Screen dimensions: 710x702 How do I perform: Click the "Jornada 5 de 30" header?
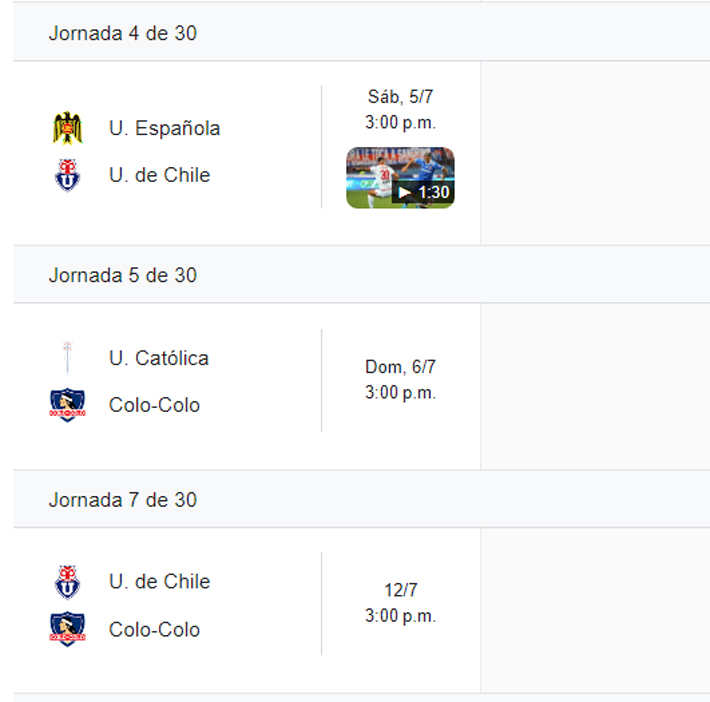[123, 275]
